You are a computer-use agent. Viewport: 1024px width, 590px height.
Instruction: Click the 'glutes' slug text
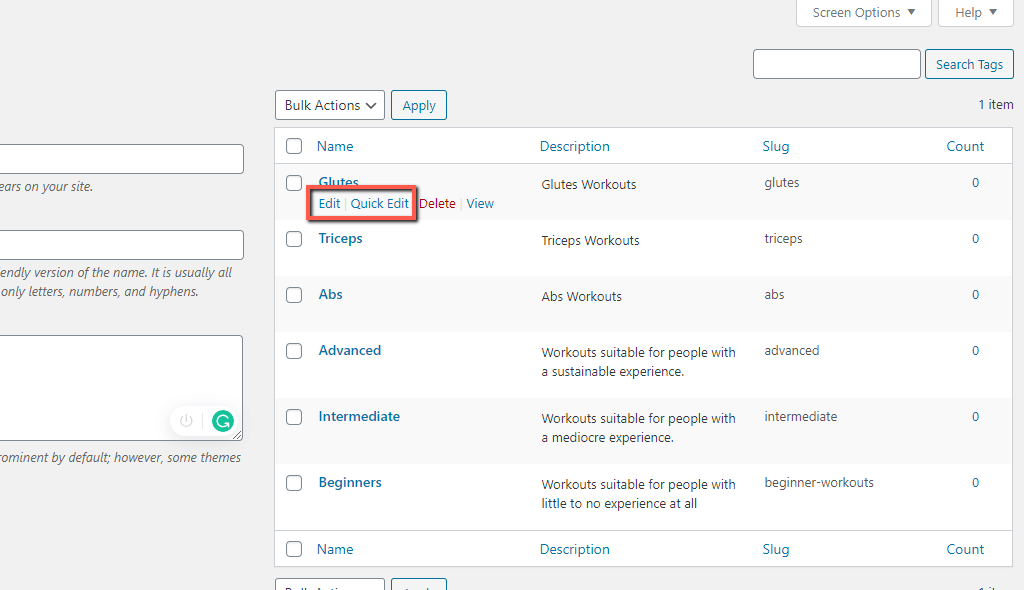click(782, 183)
